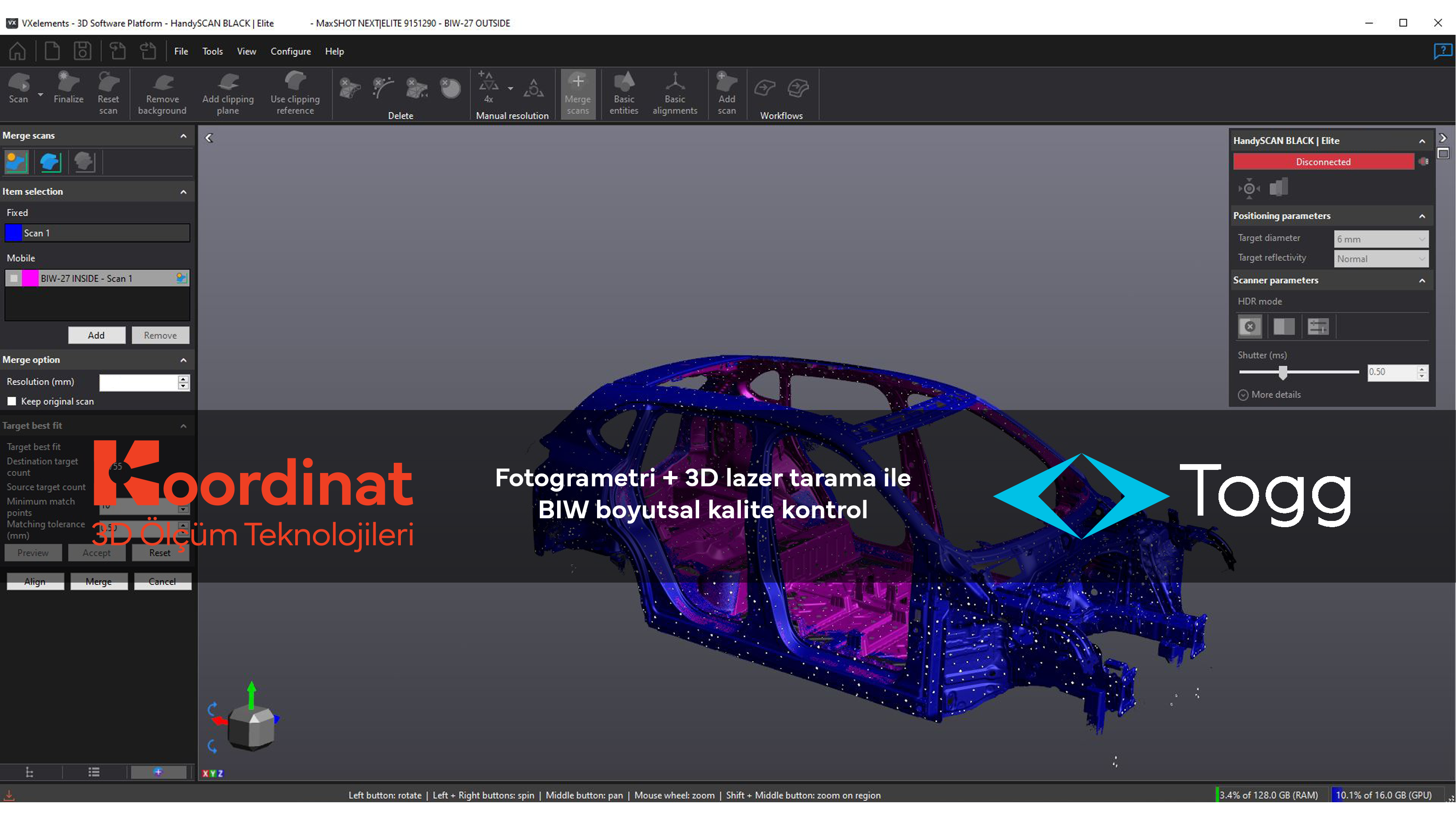Click the Add button under Mobile list
Viewport: 1456px width, 820px height.
click(x=97, y=335)
